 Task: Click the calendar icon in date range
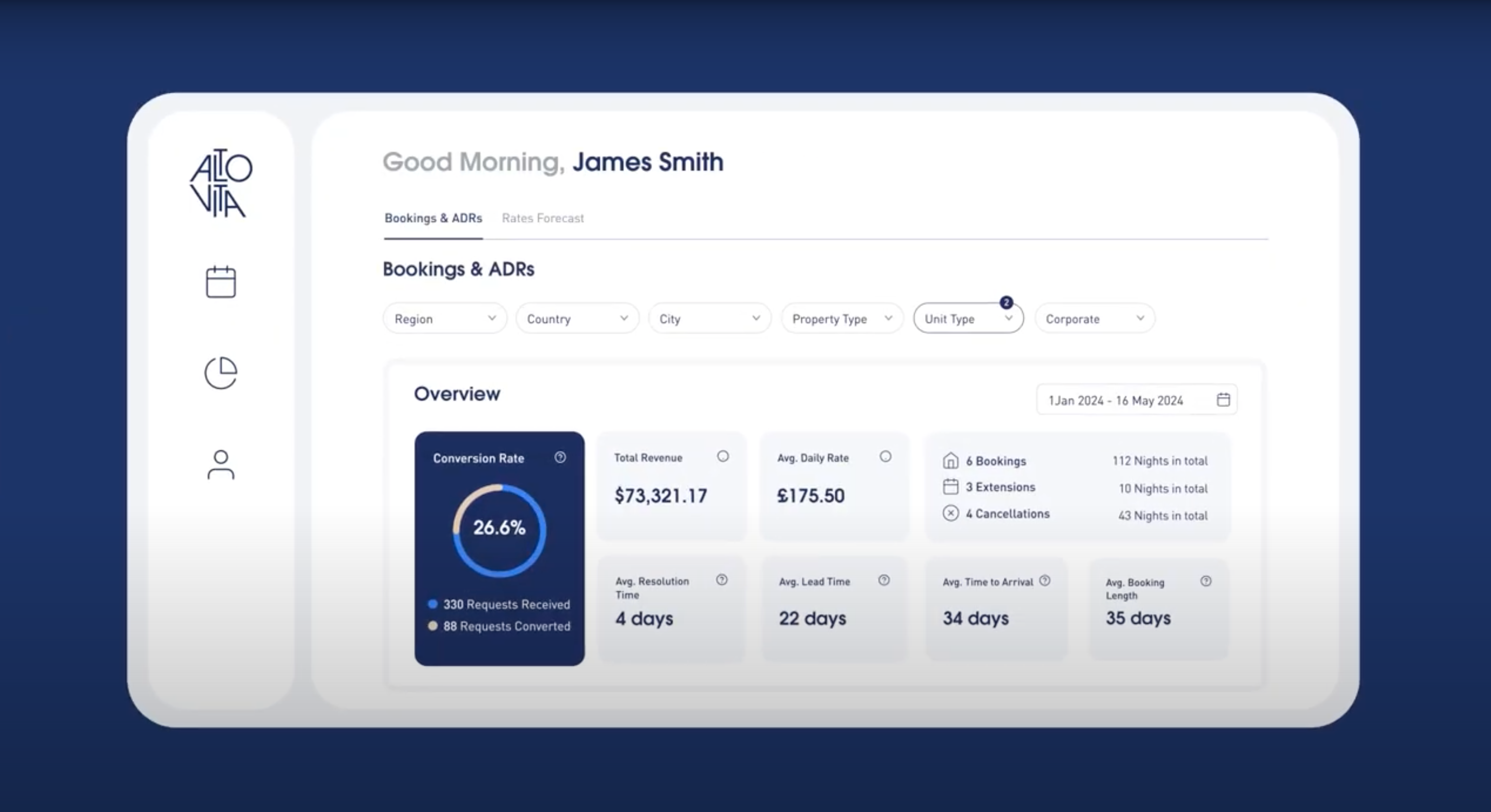[1223, 399]
